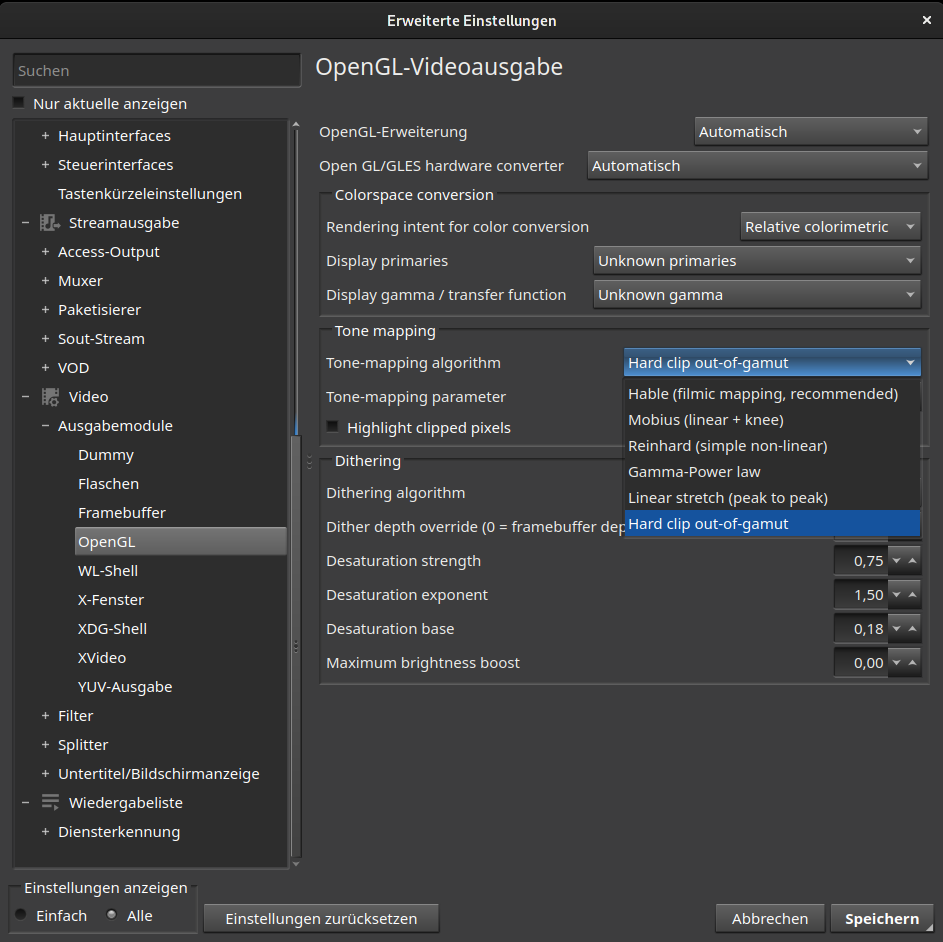Toggle Nur aktuelle anzeigen checkbox
Image resolution: width=943 pixels, height=942 pixels.
click(19, 103)
